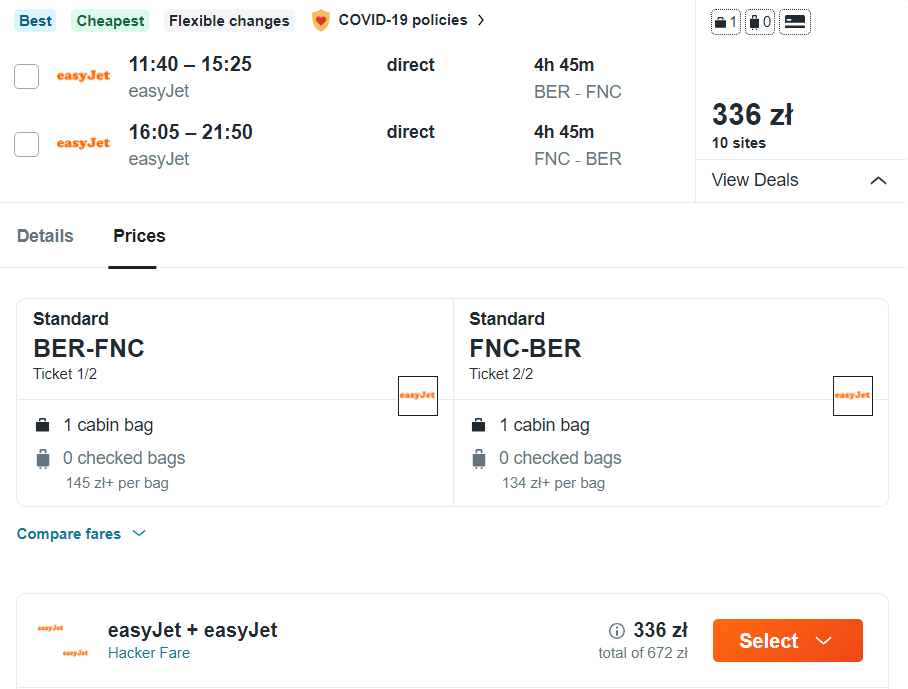The width and height of the screenshot is (908, 689).
Task: Click the easyJet logo on the 11:40 flight row
Action: point(84,76)
